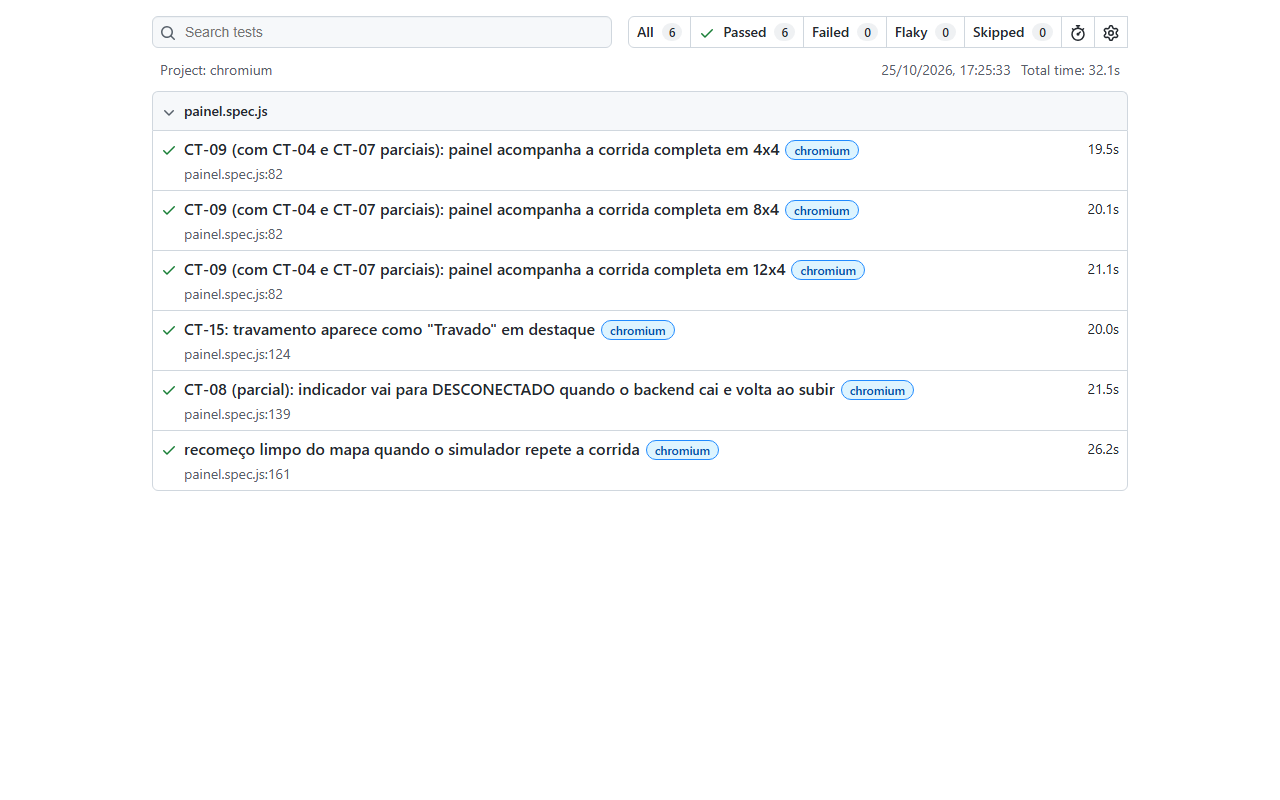Show all 6 tests filter
The height and width of the screenshot is (800, 1280).
pos(659,33)
